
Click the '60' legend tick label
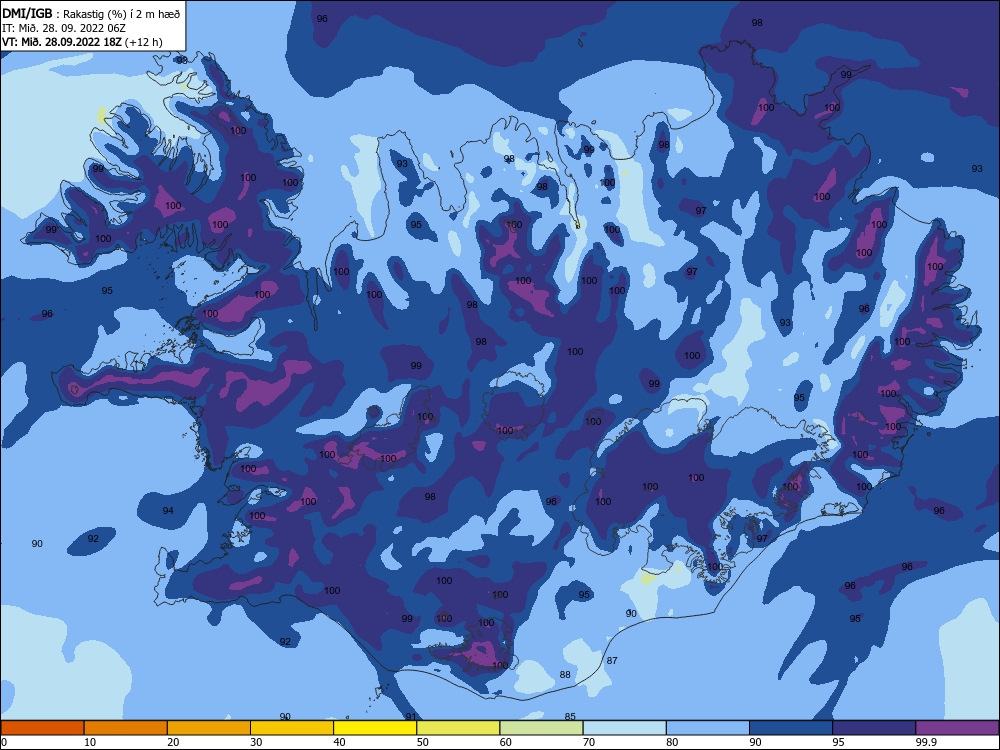[x=506, y=742]
